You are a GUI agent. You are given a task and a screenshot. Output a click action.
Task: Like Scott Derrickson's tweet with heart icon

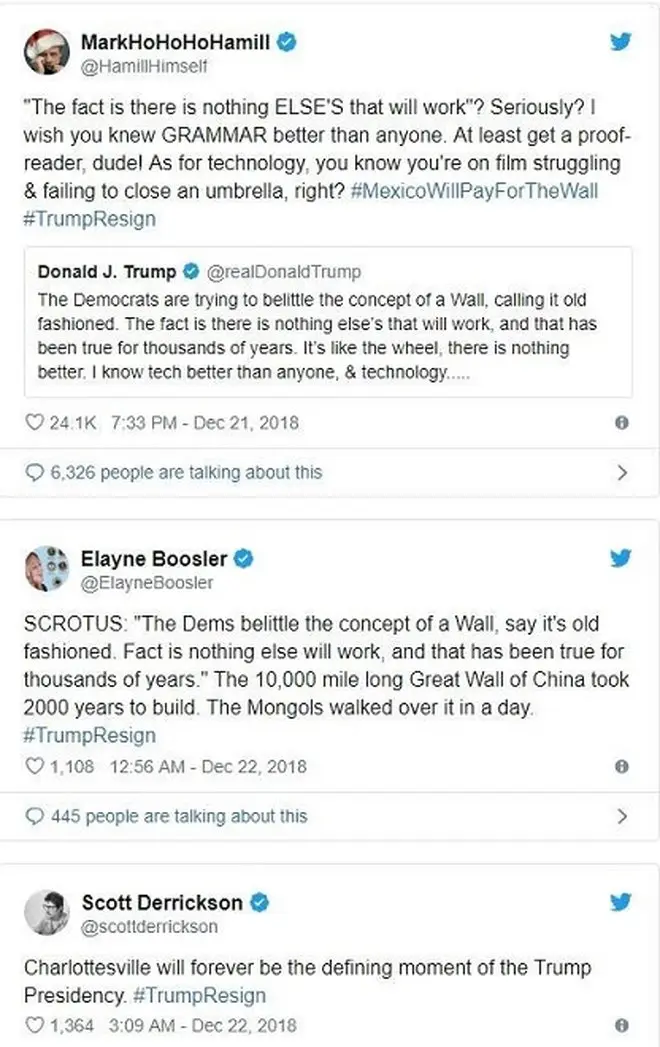(x=34, y=1025)
